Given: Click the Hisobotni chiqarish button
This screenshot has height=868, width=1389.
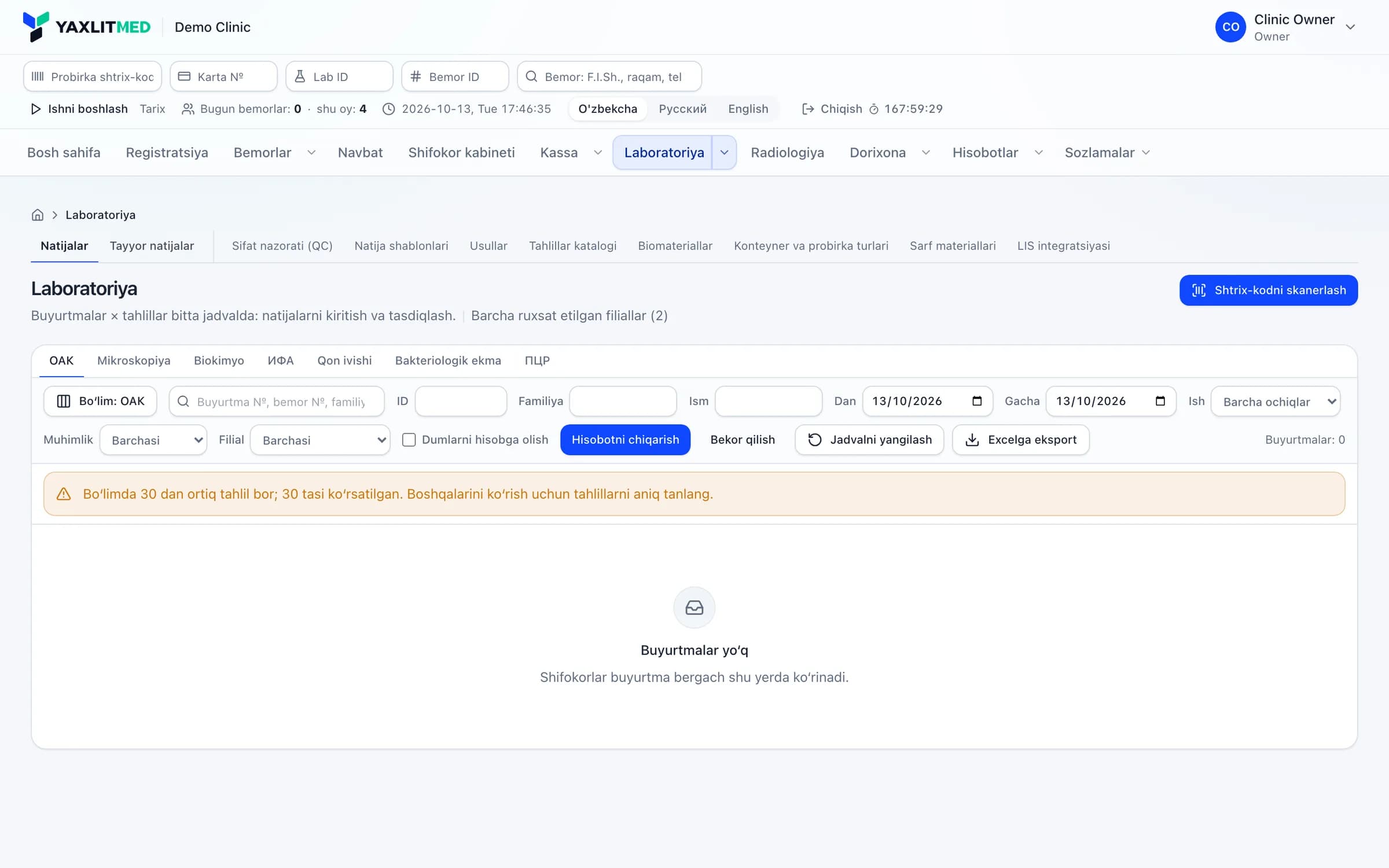Looking at the screenshot, I should [x=625, y=440].
